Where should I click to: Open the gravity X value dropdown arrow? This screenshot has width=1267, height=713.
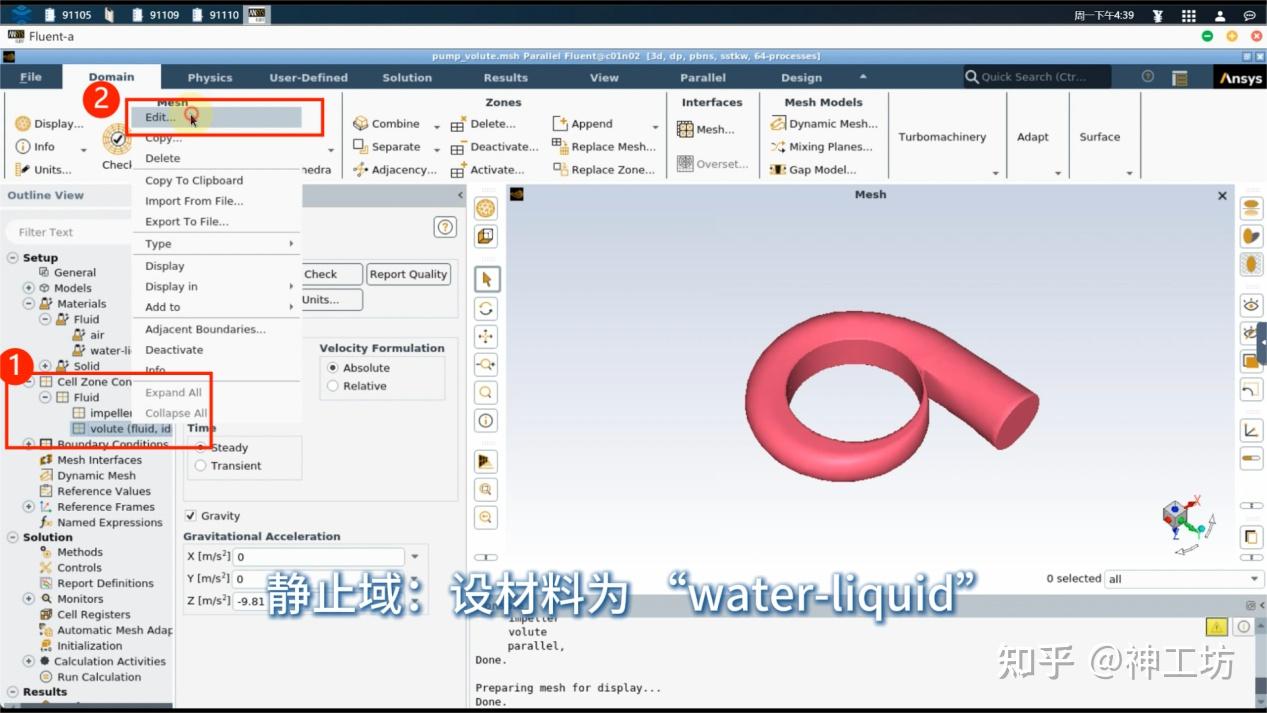[x=415, y=557]
